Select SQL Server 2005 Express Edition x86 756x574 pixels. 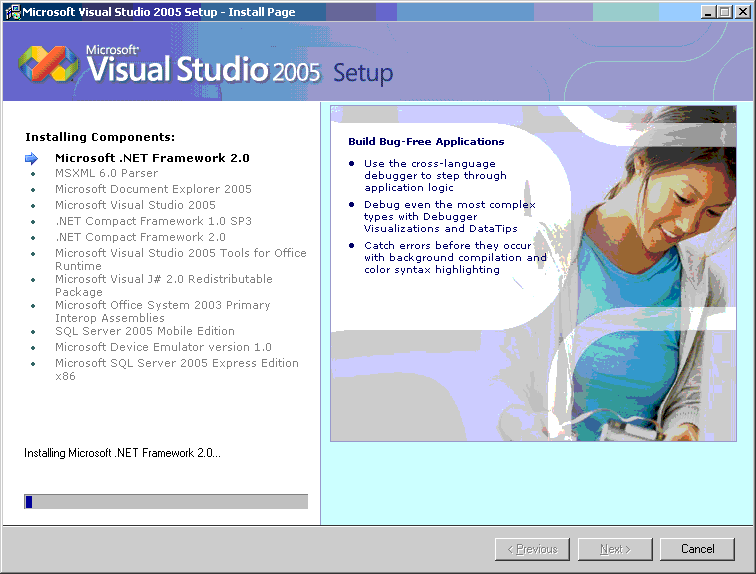pos(177,369)
